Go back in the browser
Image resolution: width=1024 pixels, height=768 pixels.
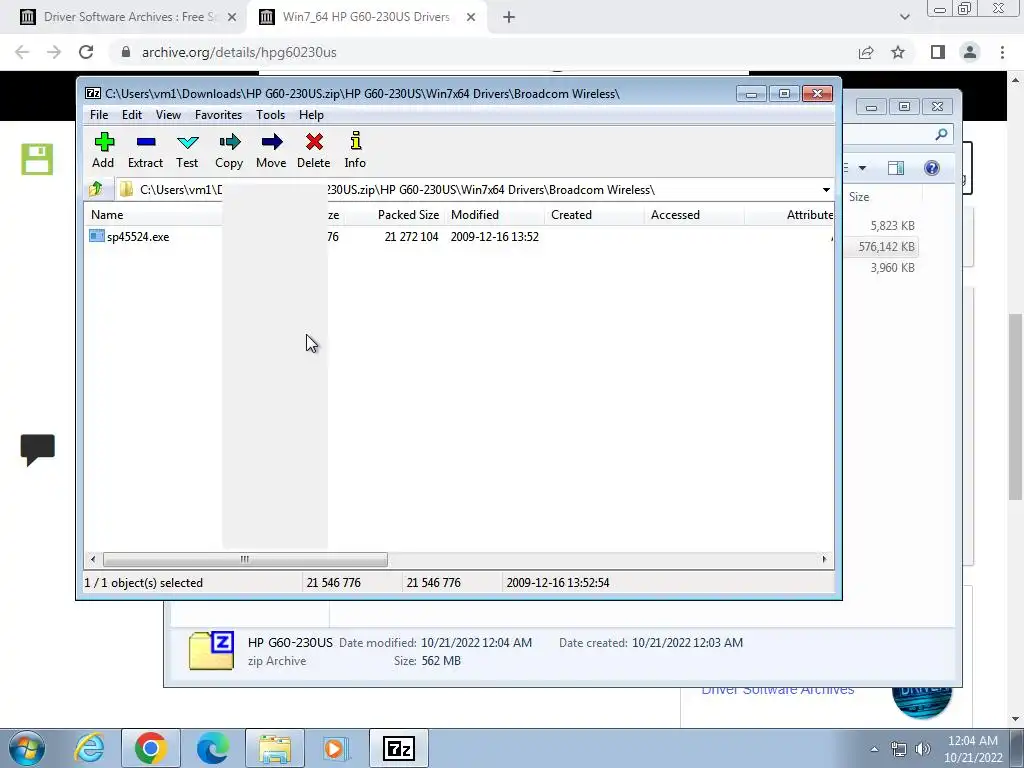pos(22,52)
